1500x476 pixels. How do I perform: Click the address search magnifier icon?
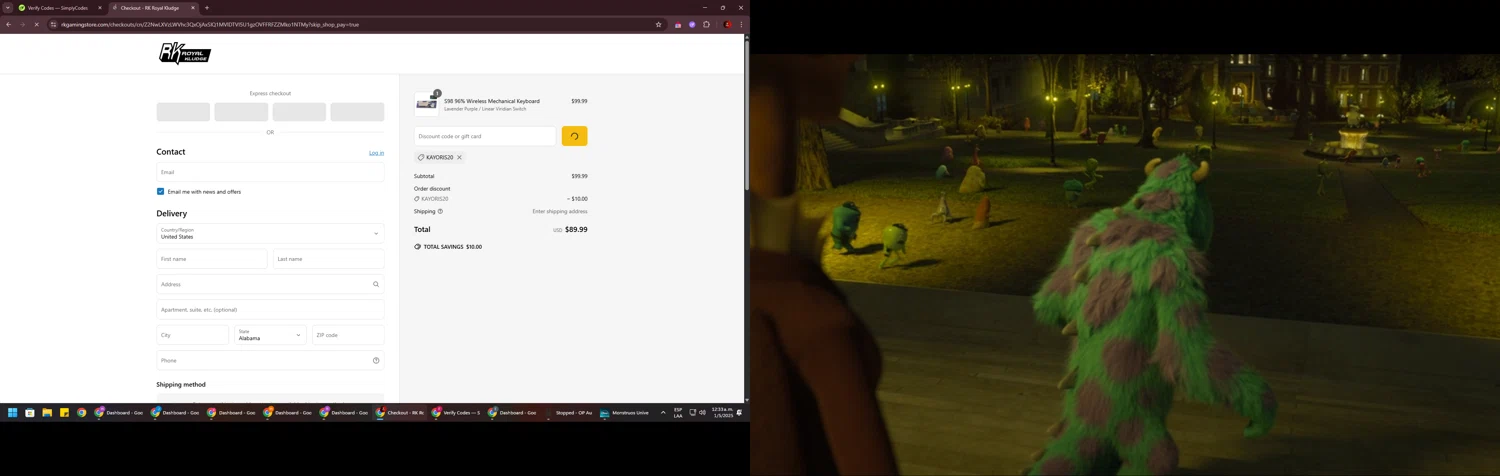376,284
